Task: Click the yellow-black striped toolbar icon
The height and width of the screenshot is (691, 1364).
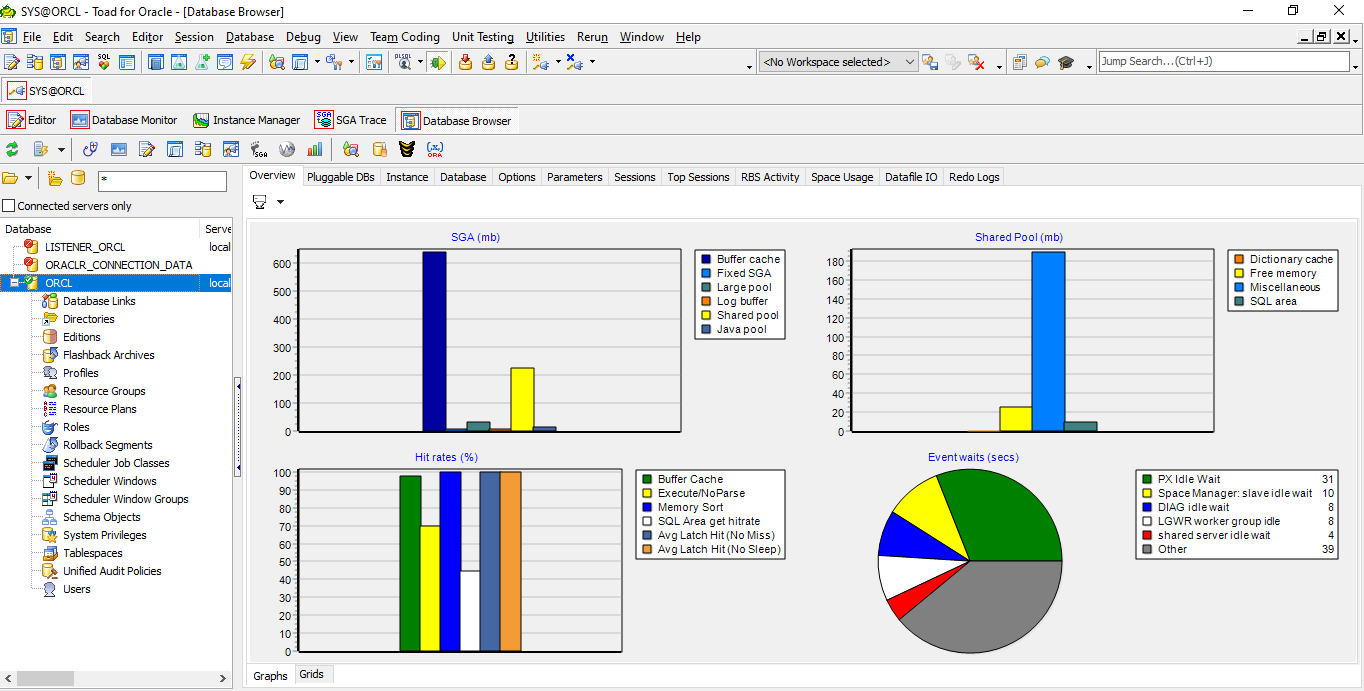Action: pyautogui.click(x=406, y=149)
